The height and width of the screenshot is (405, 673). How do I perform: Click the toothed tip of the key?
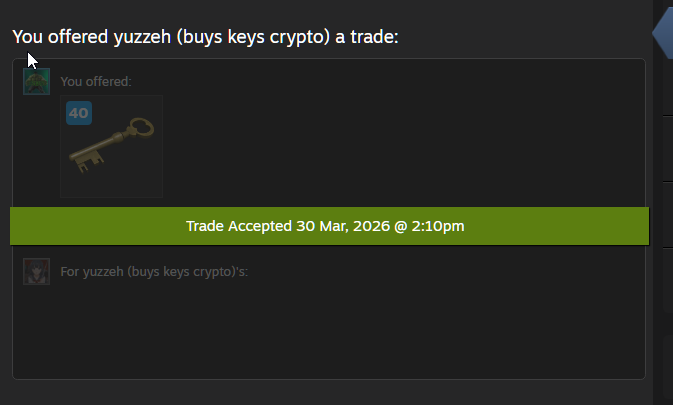pos(87,163)
